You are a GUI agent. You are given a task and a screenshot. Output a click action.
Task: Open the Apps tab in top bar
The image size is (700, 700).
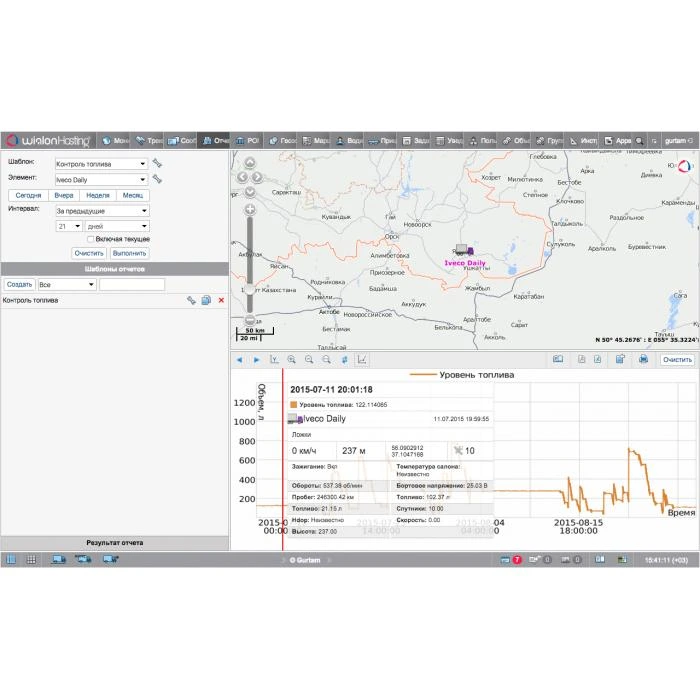tap(618, 141)
